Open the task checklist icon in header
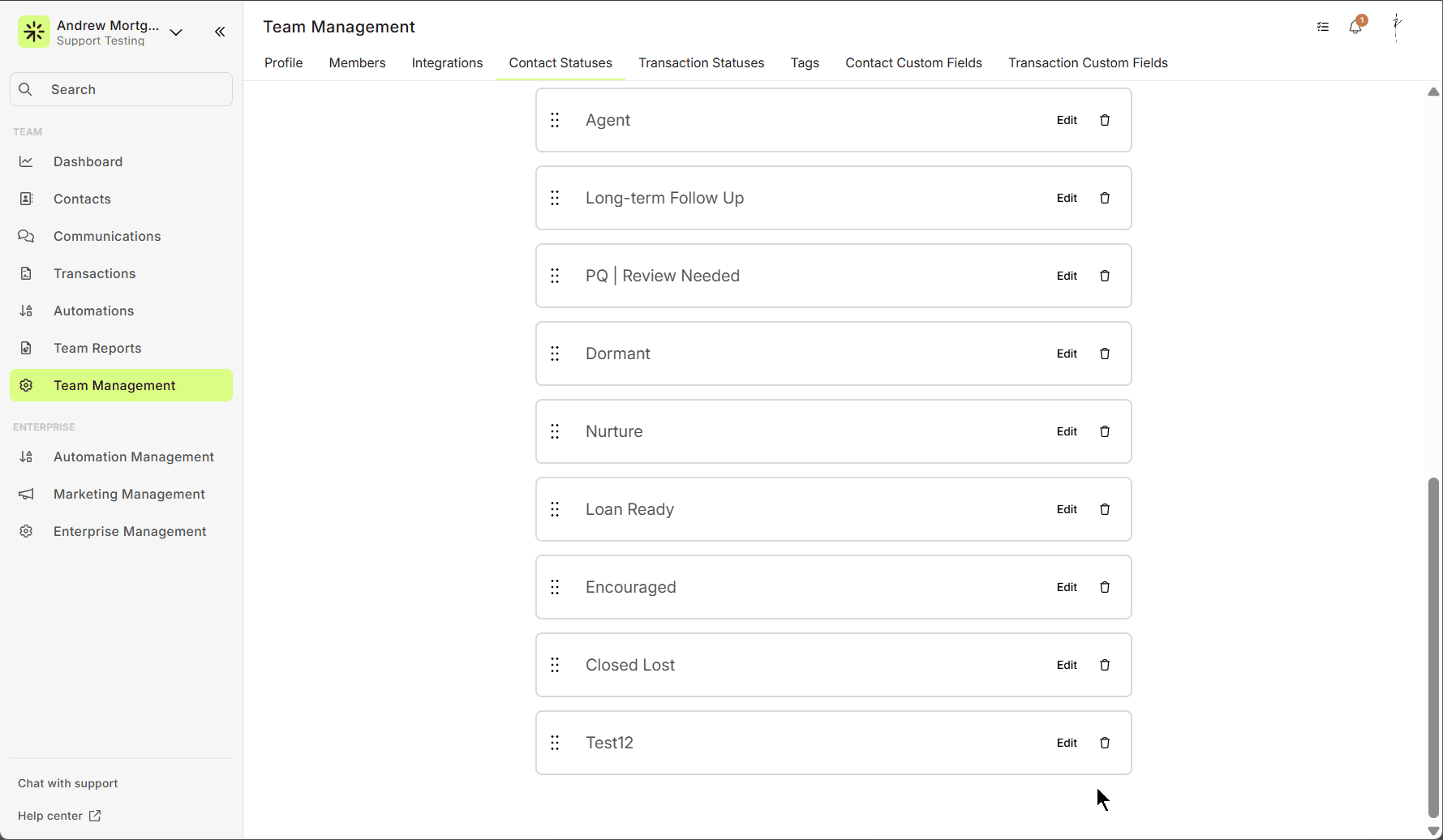1443x840 pixels. [1322, 27]
